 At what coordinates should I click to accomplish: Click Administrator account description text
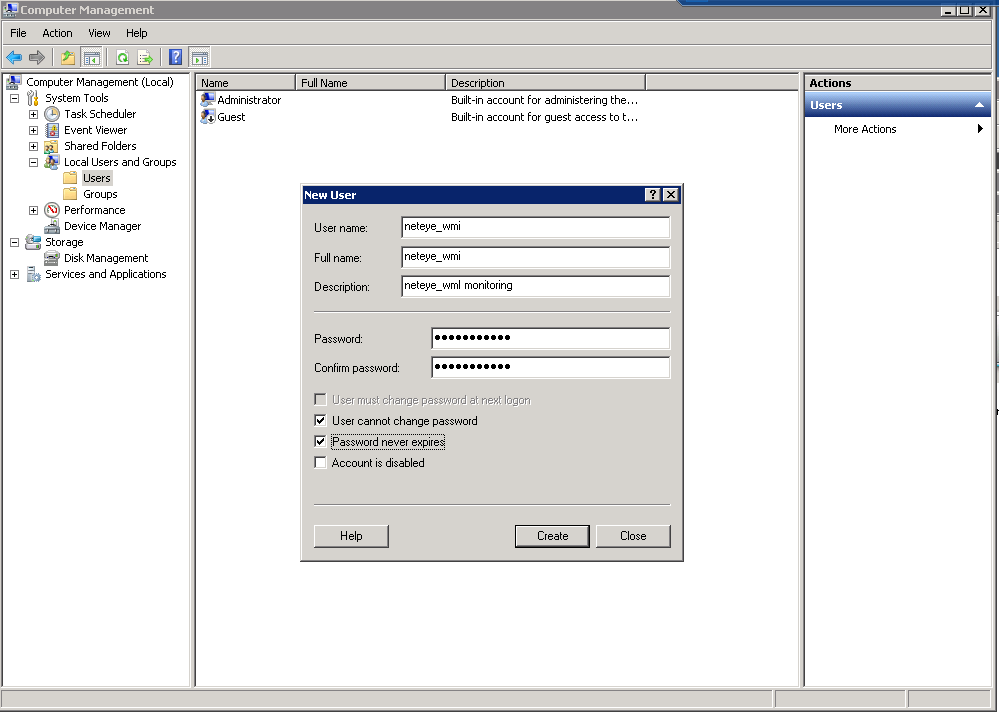pyautogui.click(x=544, y=100)
